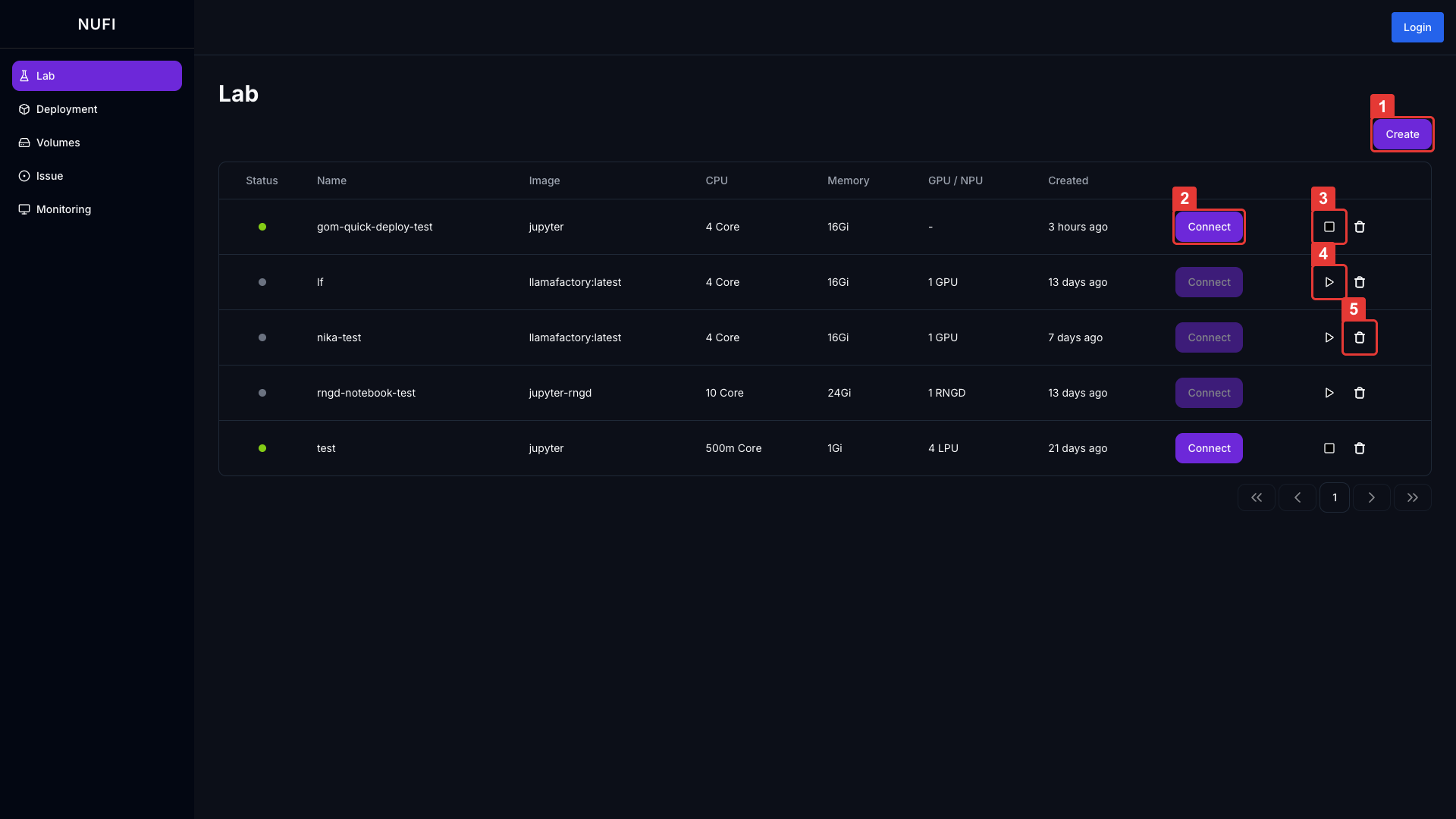
Task: Click the Create lab button
Action: (1401, 134)
